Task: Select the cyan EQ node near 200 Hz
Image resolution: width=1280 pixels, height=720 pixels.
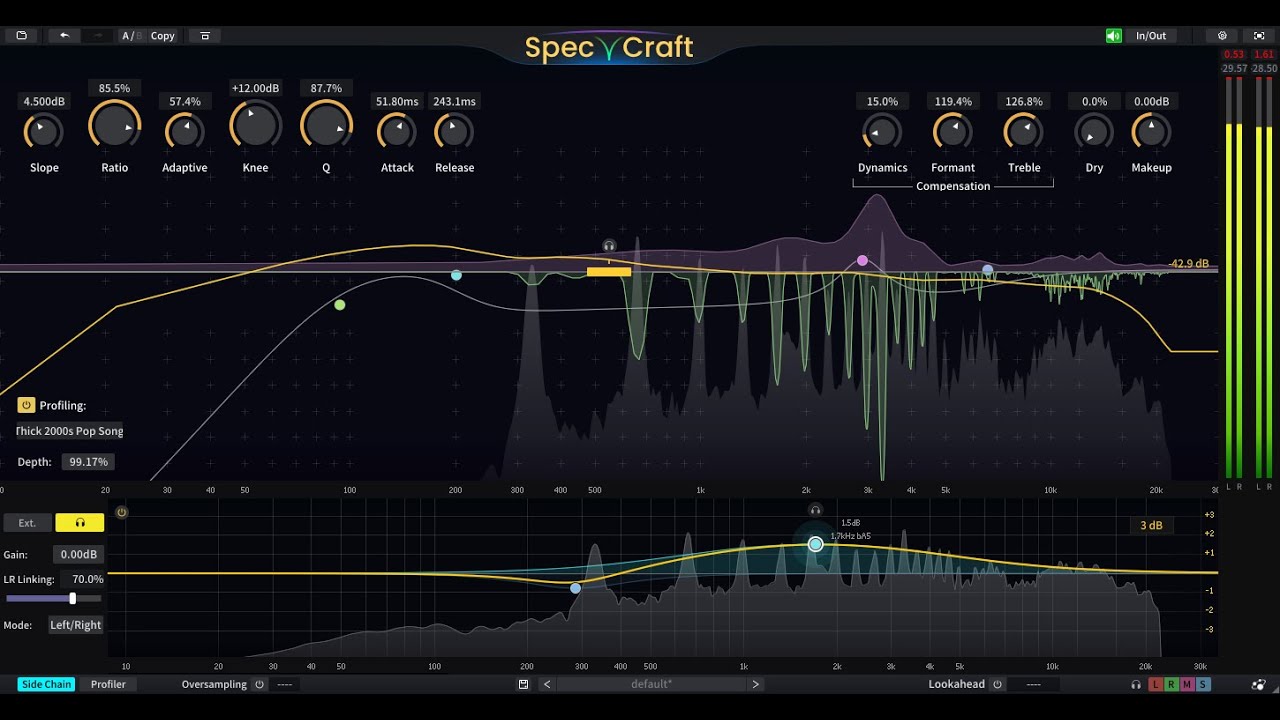Action: coord(456,275)
